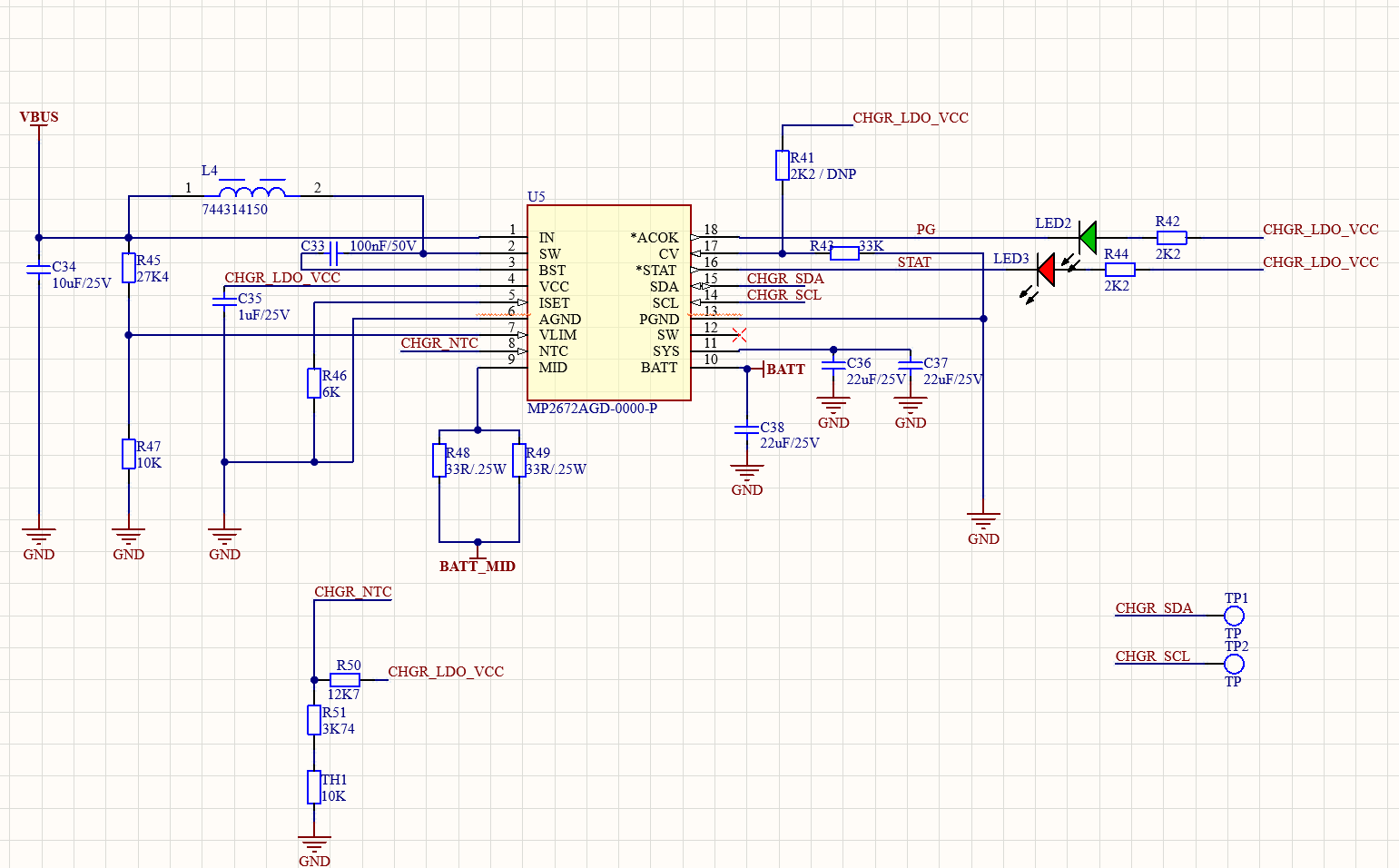Select resistor R46 6K symbol

click(x=313, y=382)
